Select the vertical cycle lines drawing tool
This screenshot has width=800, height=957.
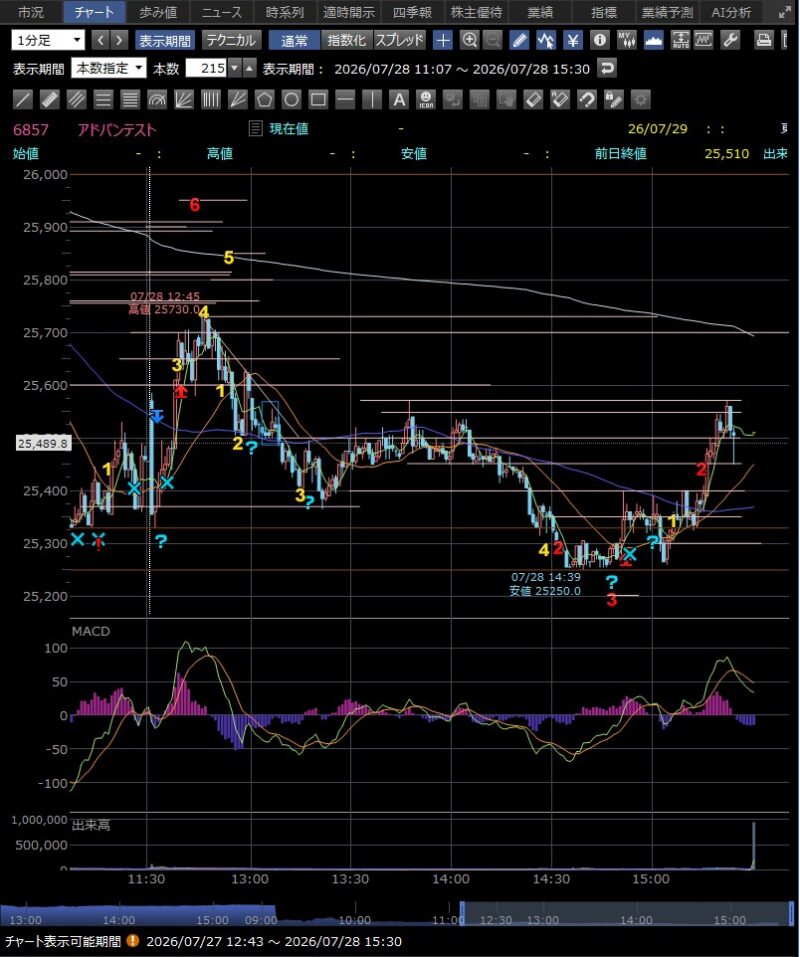(211, 99)
